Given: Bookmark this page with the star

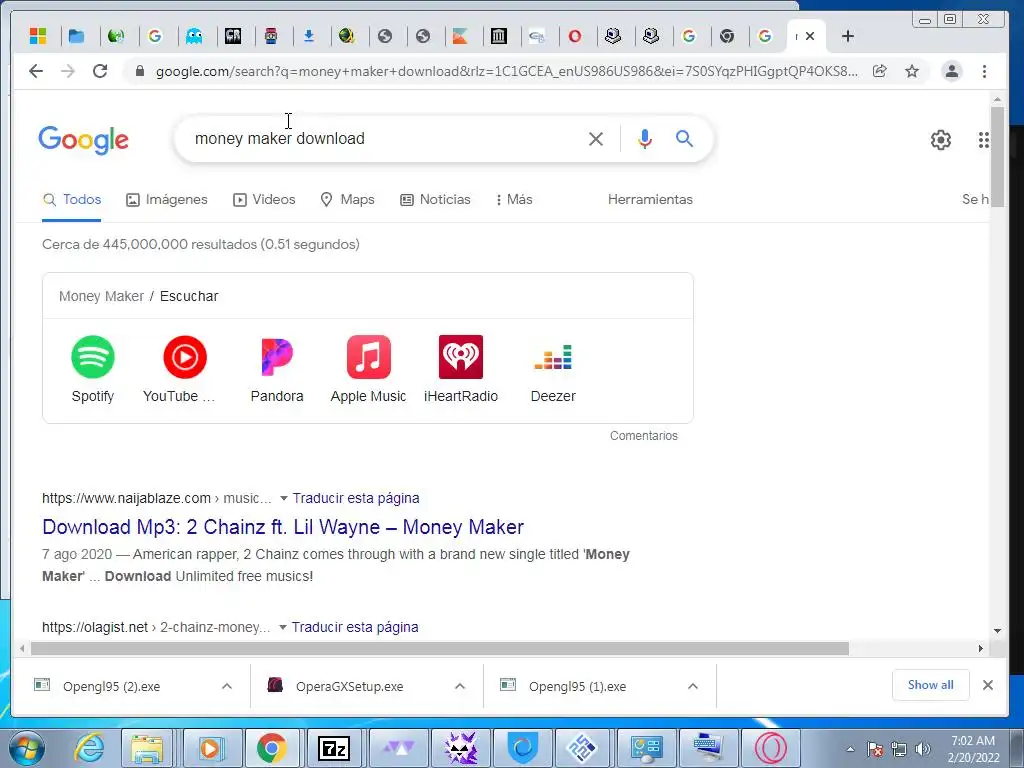Looking at the screenshot, I should tap(912, 71).
